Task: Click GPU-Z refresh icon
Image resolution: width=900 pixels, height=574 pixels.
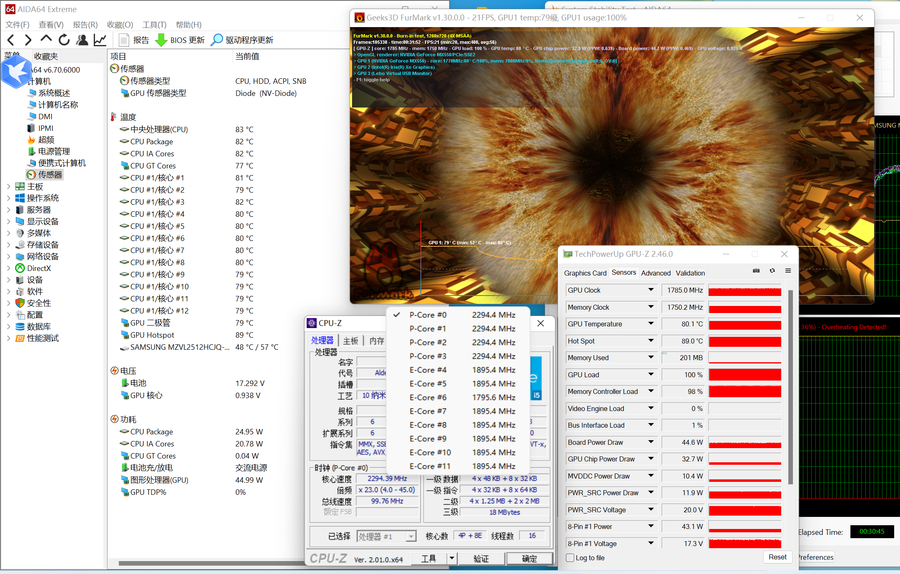Action: (772, 271)
